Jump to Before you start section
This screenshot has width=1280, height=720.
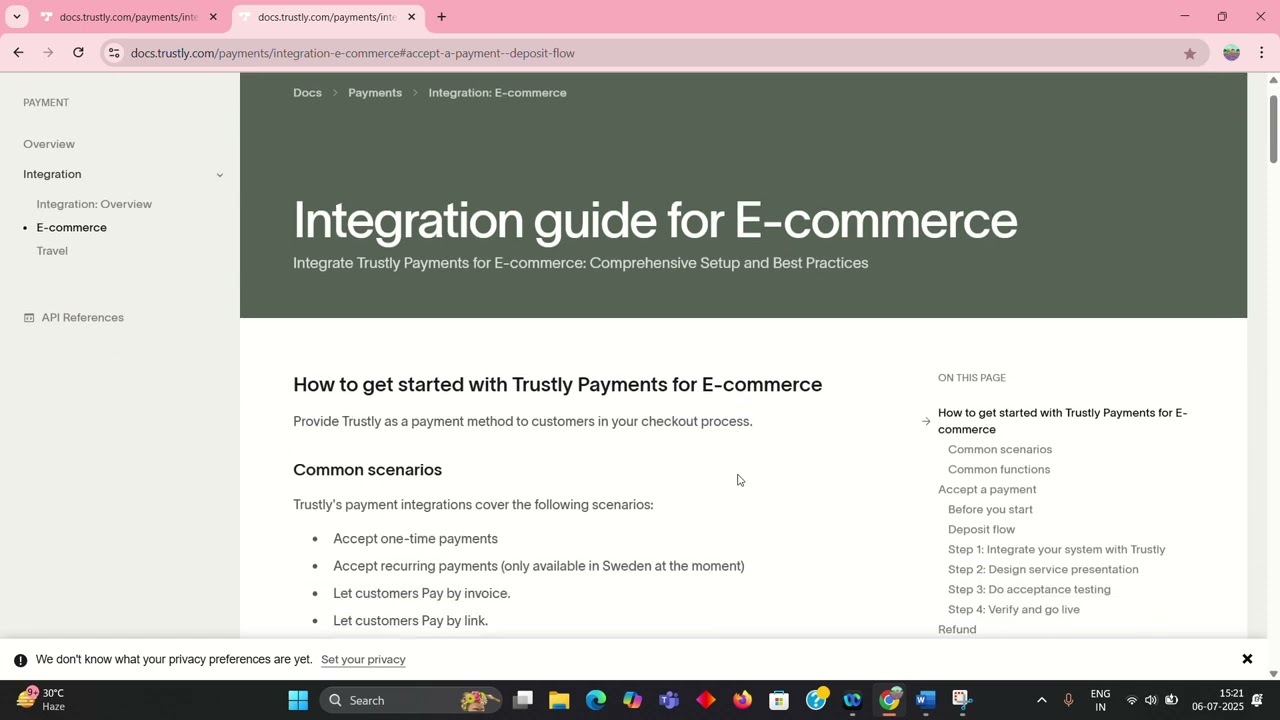pos(990,509)
